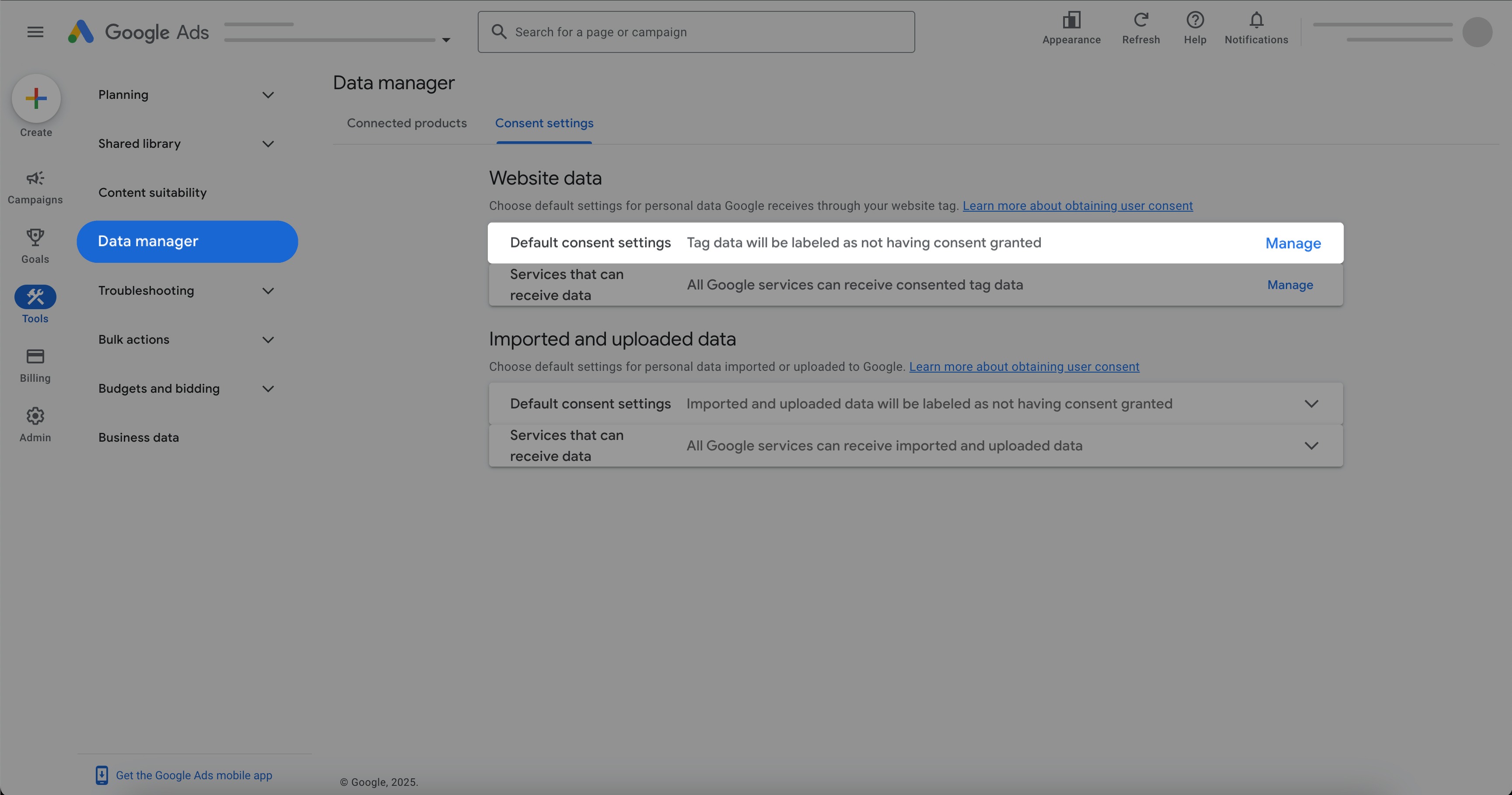Click the search magnifier icon

[499, 31]
